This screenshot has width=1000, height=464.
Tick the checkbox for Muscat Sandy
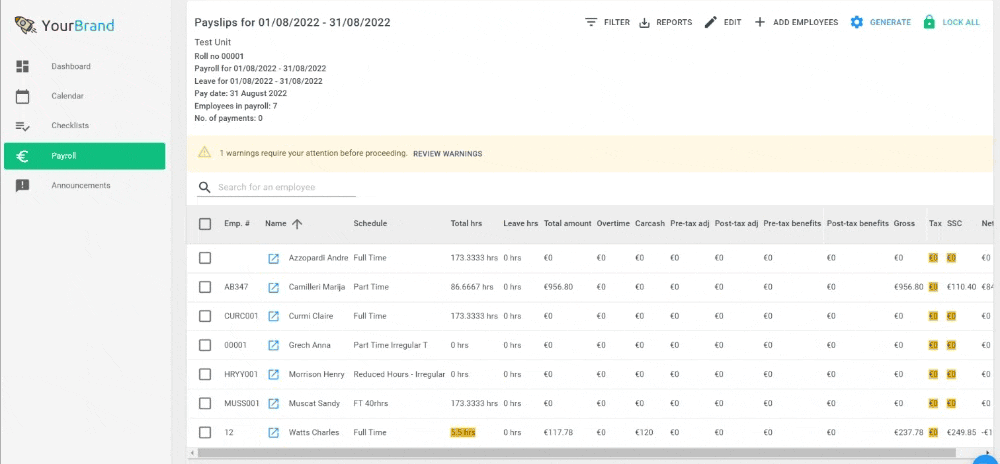point(205,403)
